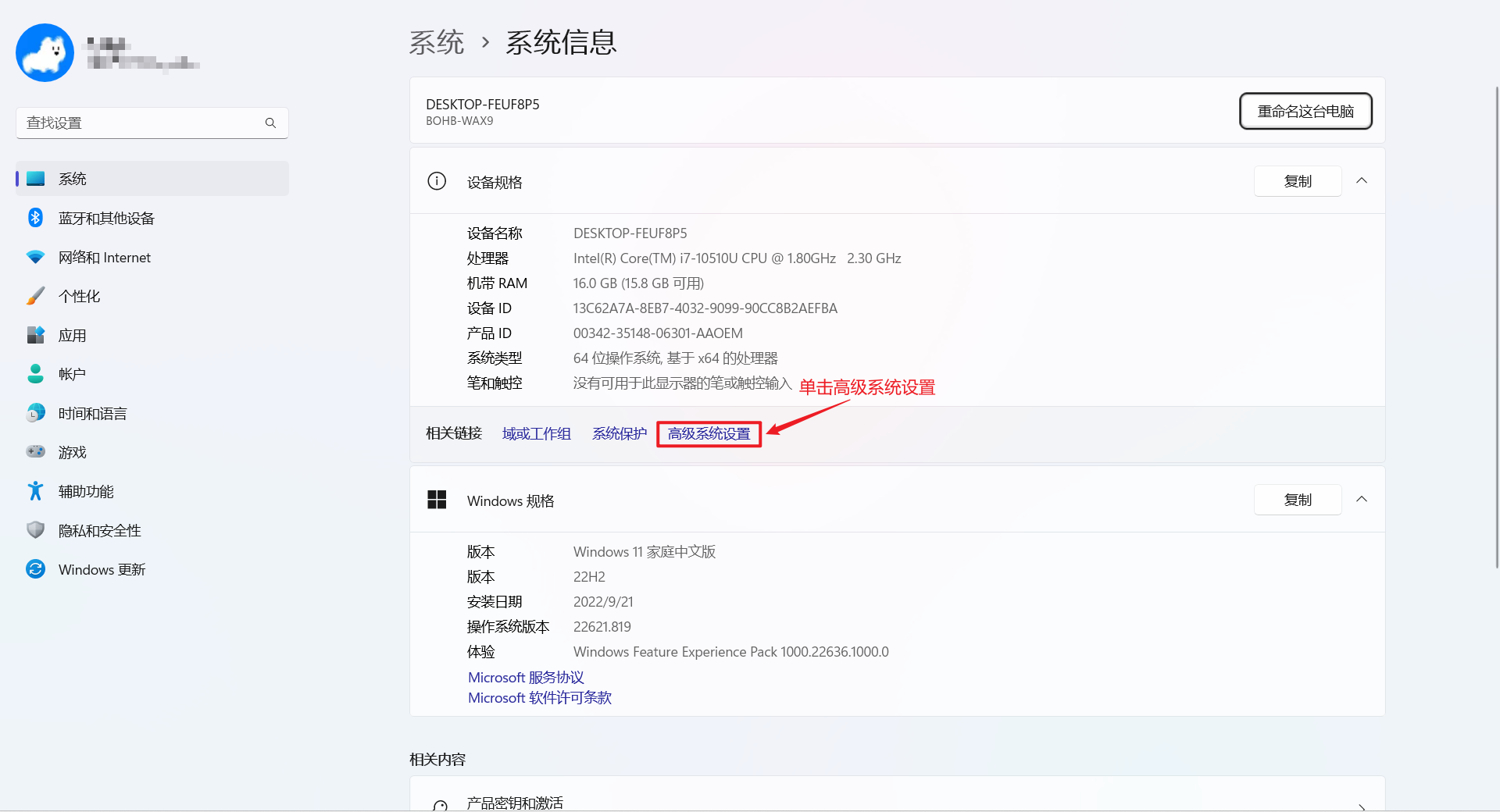Click the shield icon for 隐私和安全性

[x=36, y=530]
